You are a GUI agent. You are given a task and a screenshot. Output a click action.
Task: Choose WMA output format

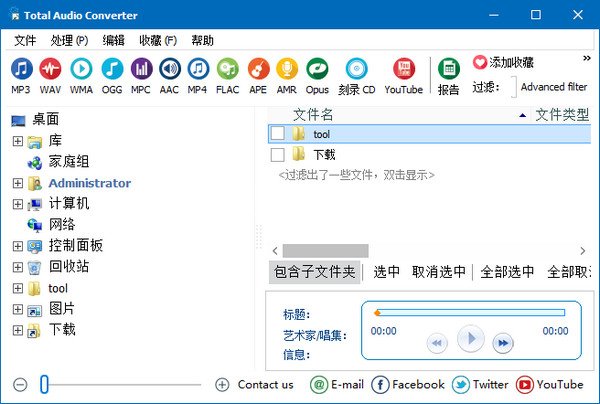click(x=81, y=69)
